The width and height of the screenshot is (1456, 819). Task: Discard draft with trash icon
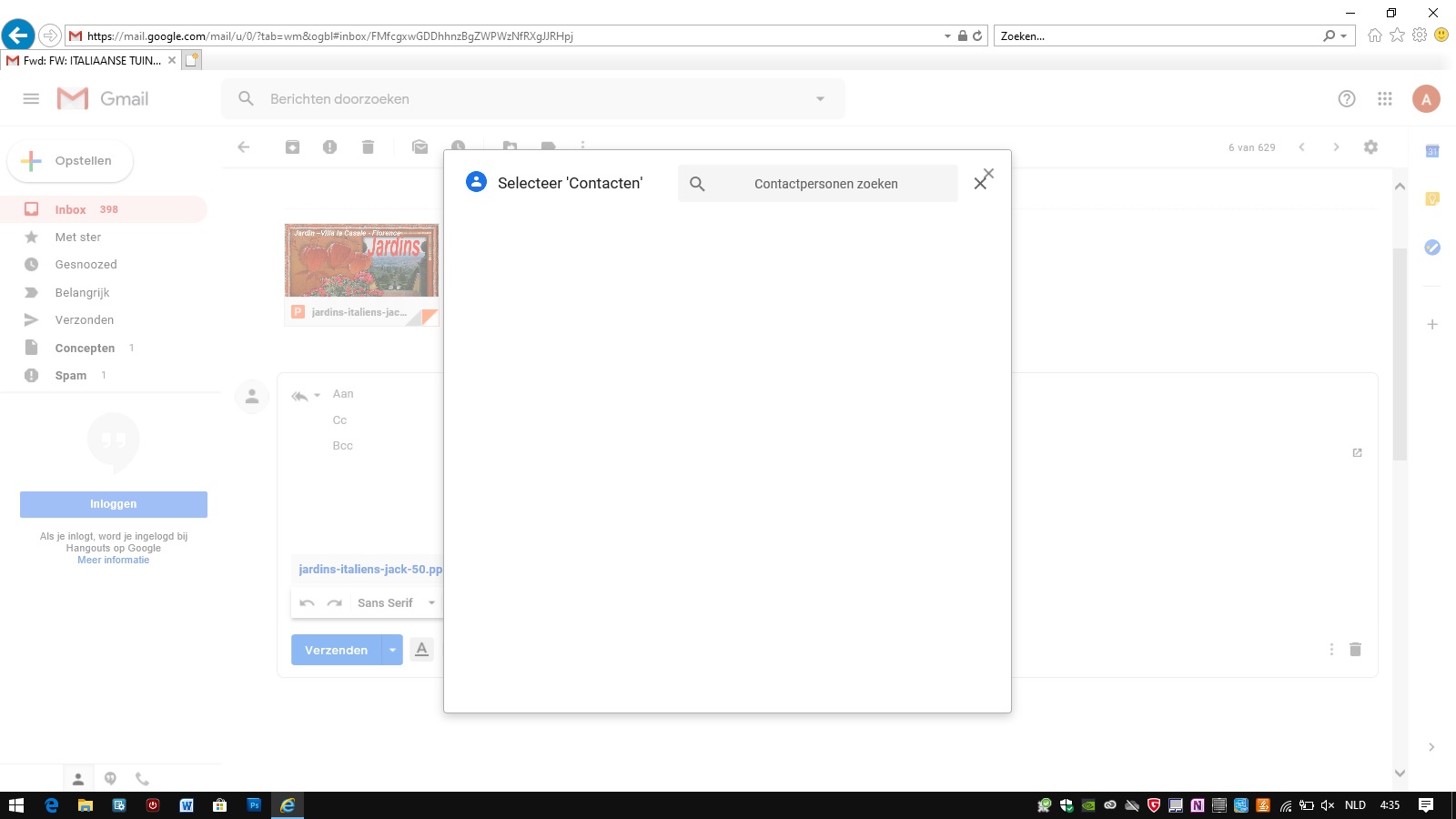[x=1355, y=650]
